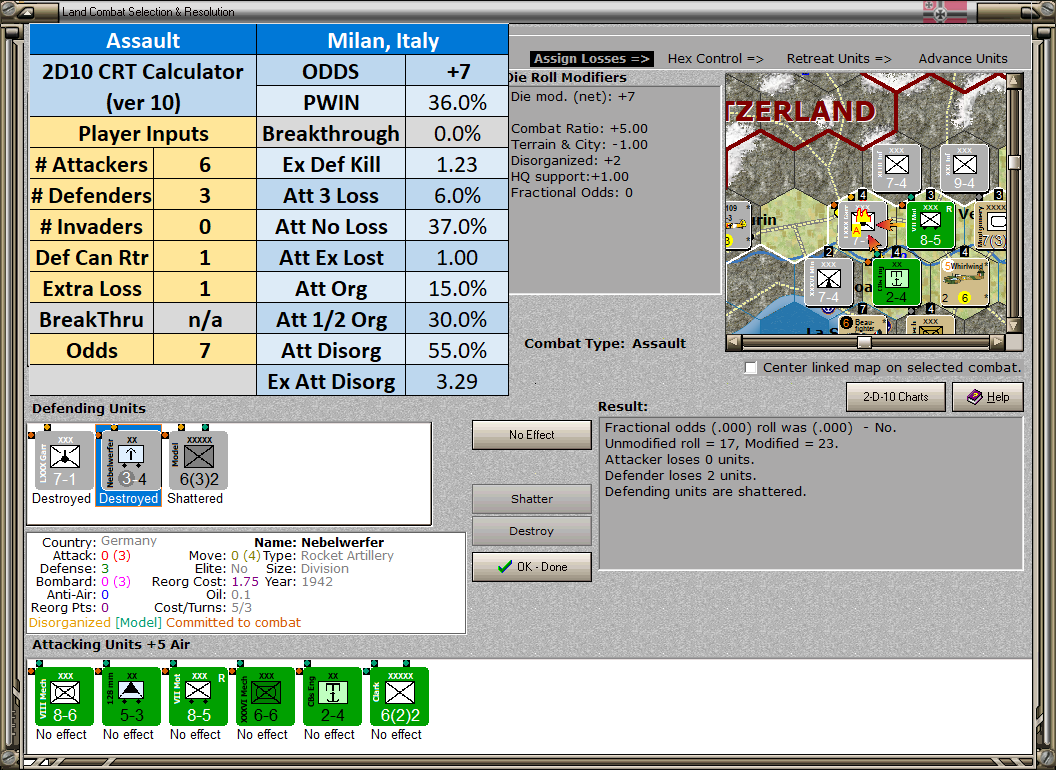Viewport: 1056px width, 770px height.
Task: Click the "Unmodified roll = 17" result line
Action: (721, 443)
